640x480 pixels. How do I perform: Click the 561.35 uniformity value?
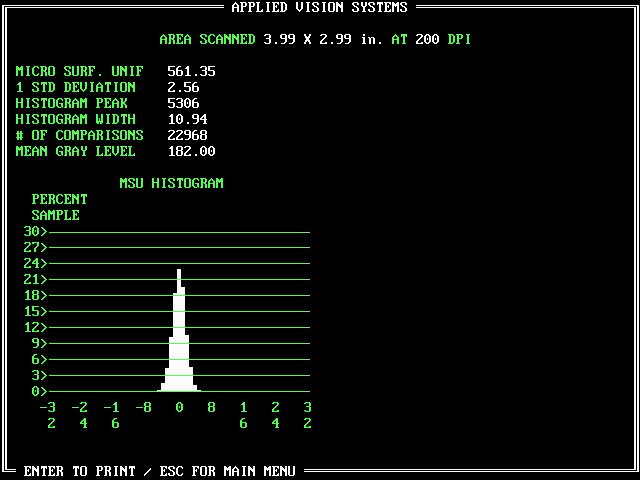coord(191,71)
